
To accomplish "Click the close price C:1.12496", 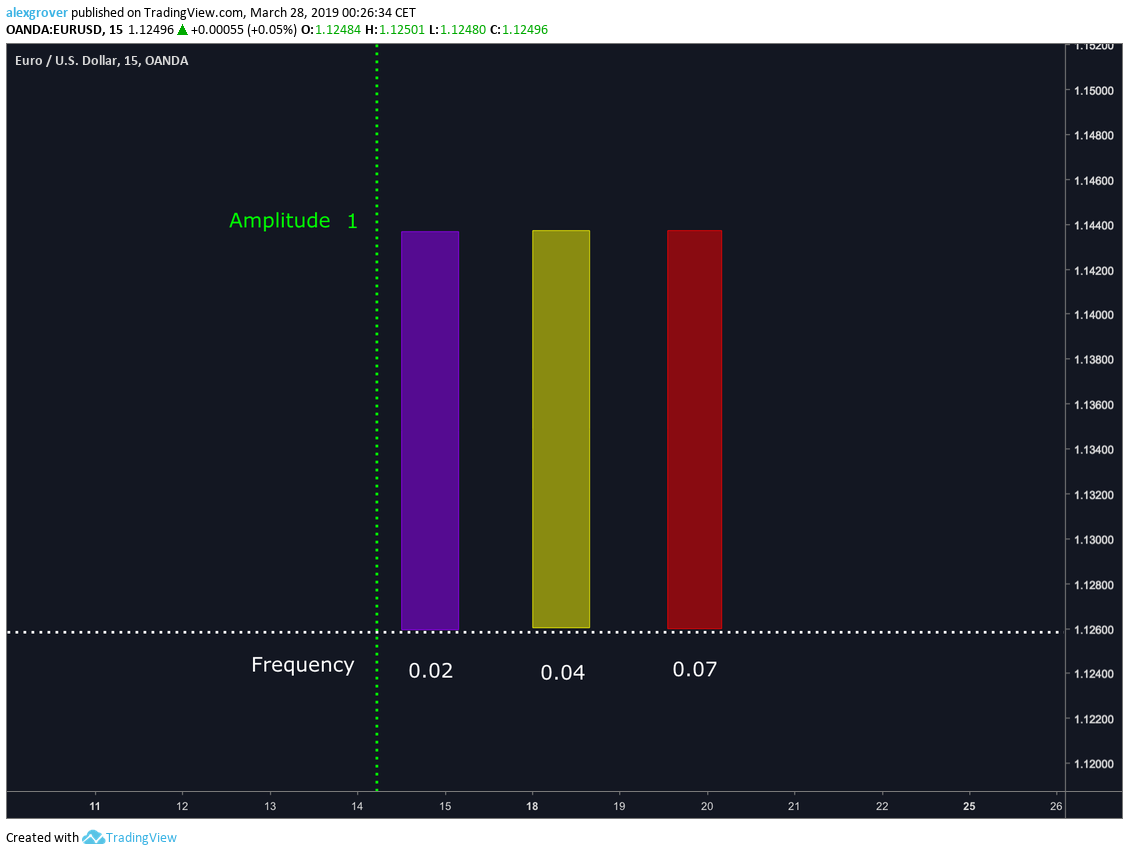I will (x=518, y=30).
